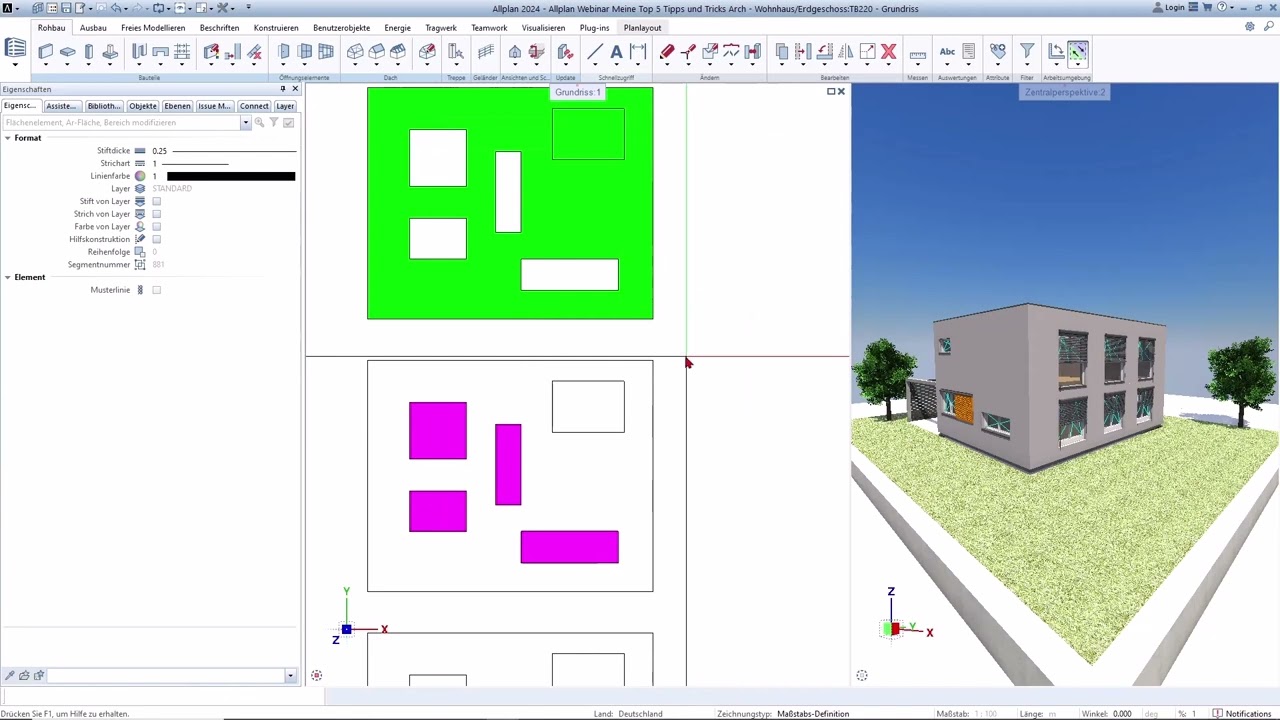This screenshot has height=720, width=1280.
Task: Switch to the Planlayout ribbon tab
Action: coord(642,28)
